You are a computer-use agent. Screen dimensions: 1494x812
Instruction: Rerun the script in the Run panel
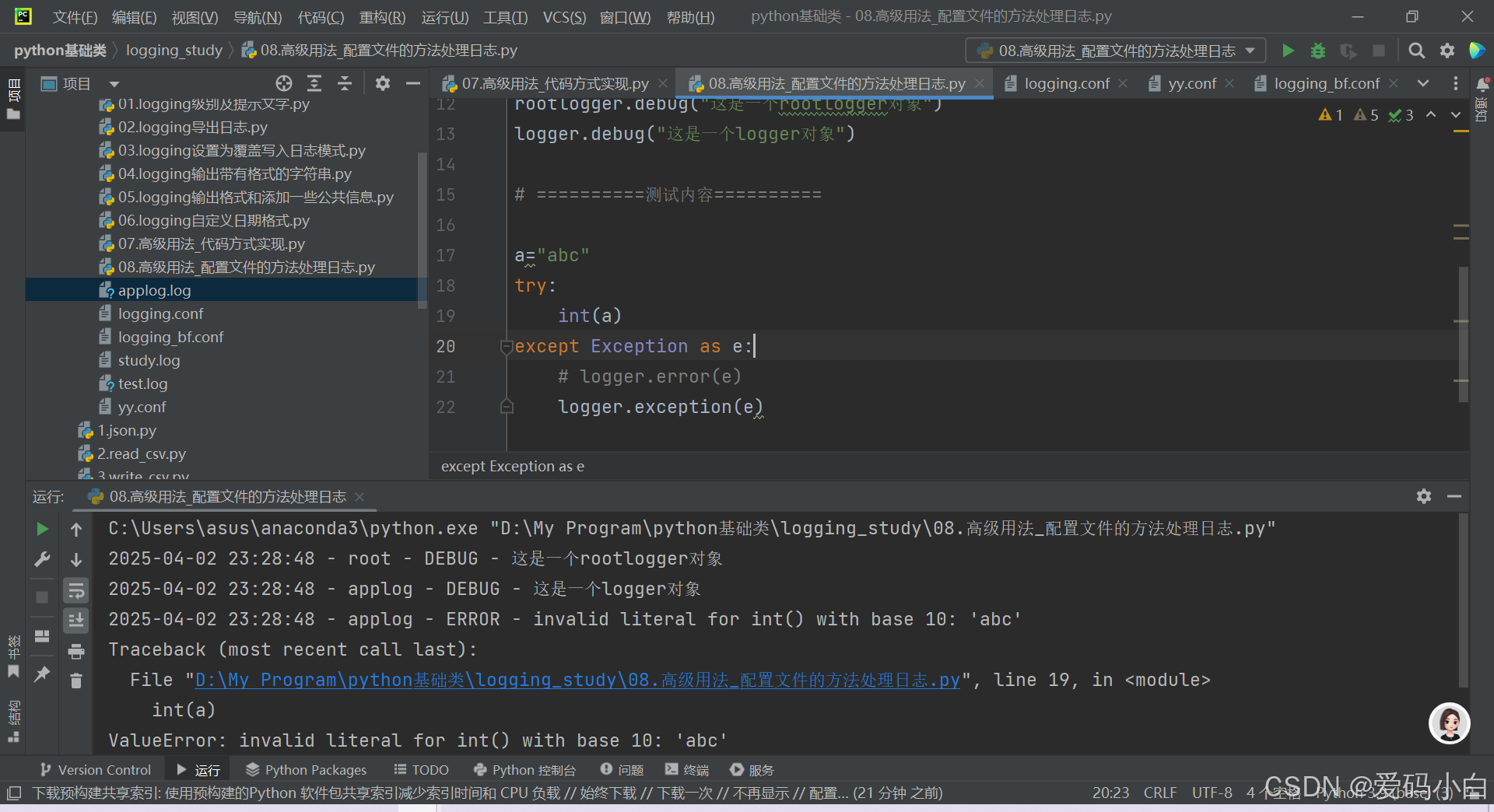pos(42,529)
